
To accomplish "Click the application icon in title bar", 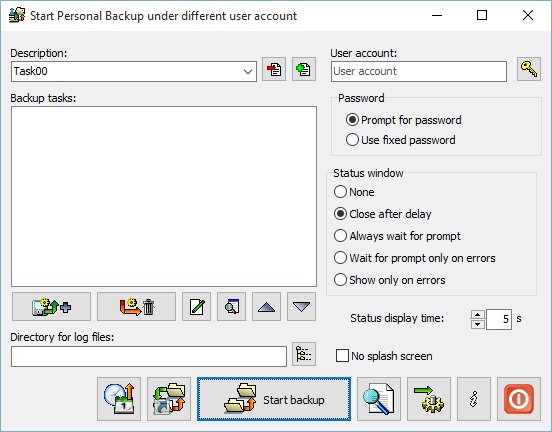I will [x=17, y=15].
